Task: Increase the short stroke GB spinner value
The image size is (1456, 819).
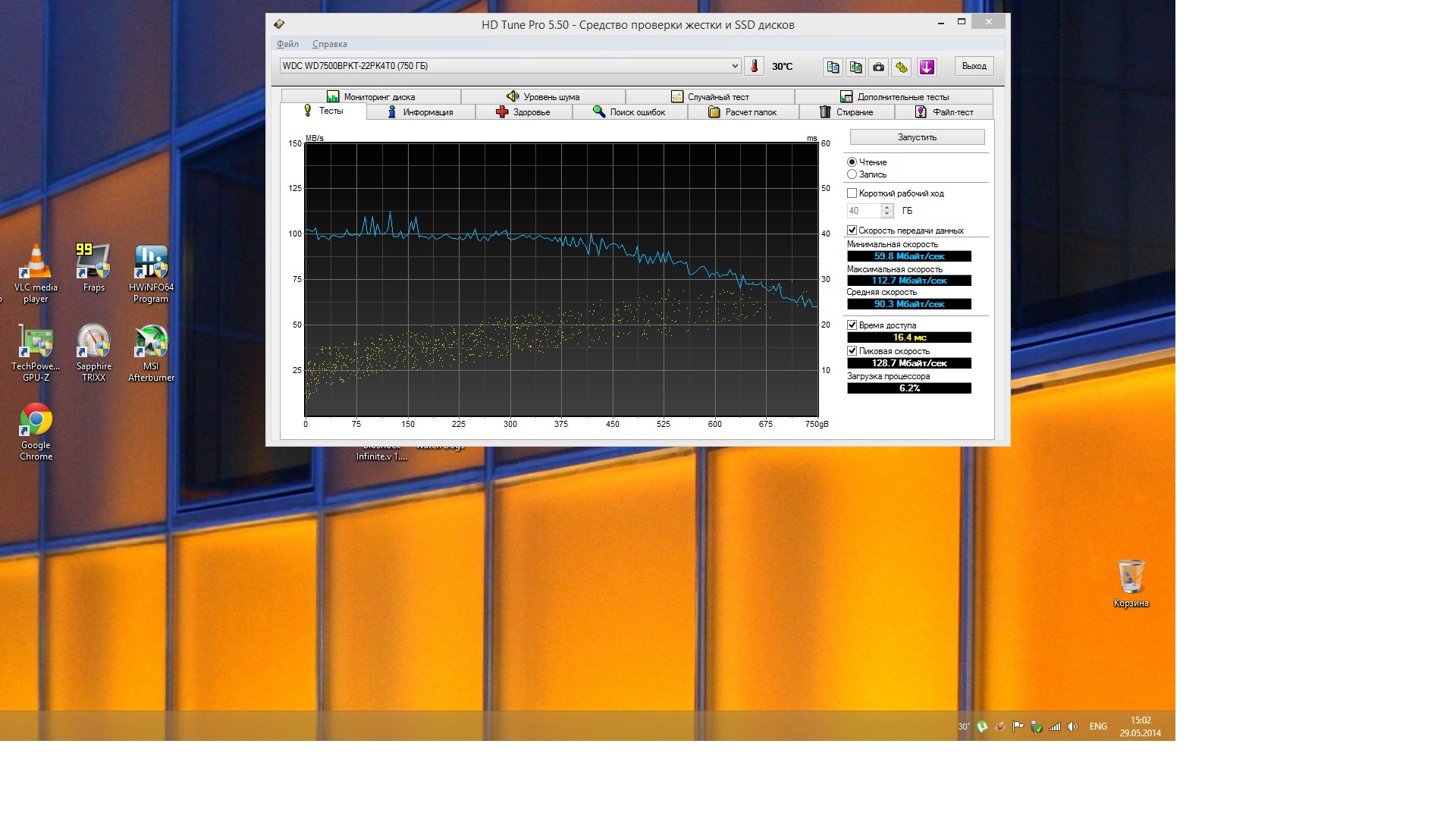Action: (887, 207)
